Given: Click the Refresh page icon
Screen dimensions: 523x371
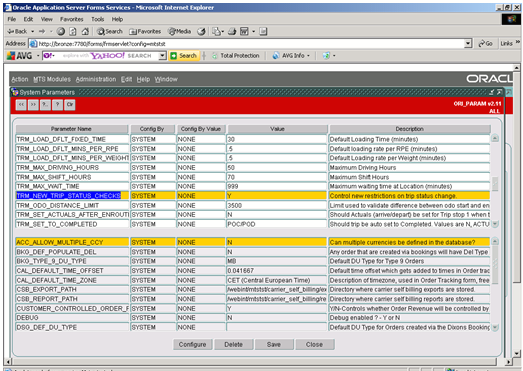Looking at the screenshot, I should [73, 31].
